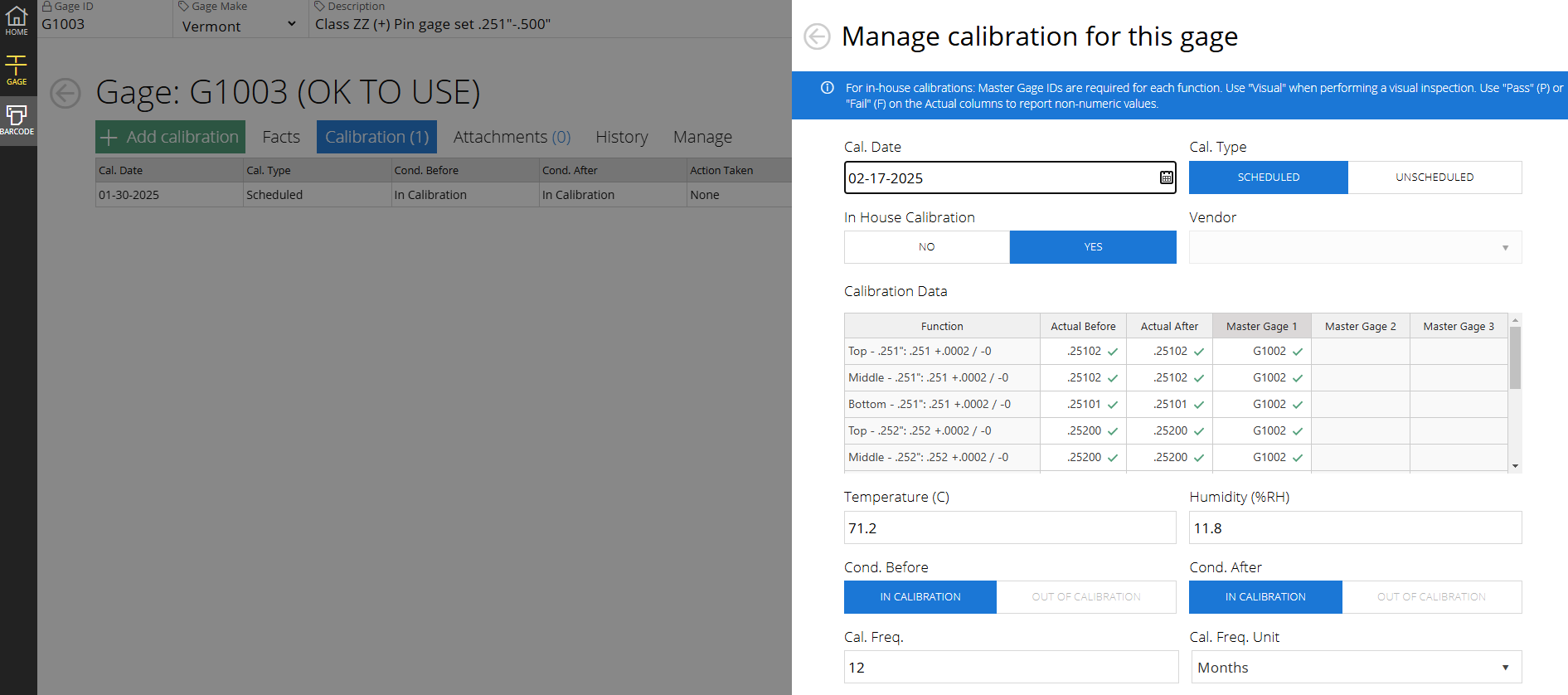Switch to the History tab
The width and height of the screenshot is (1568, 695).
pos(621,138)
